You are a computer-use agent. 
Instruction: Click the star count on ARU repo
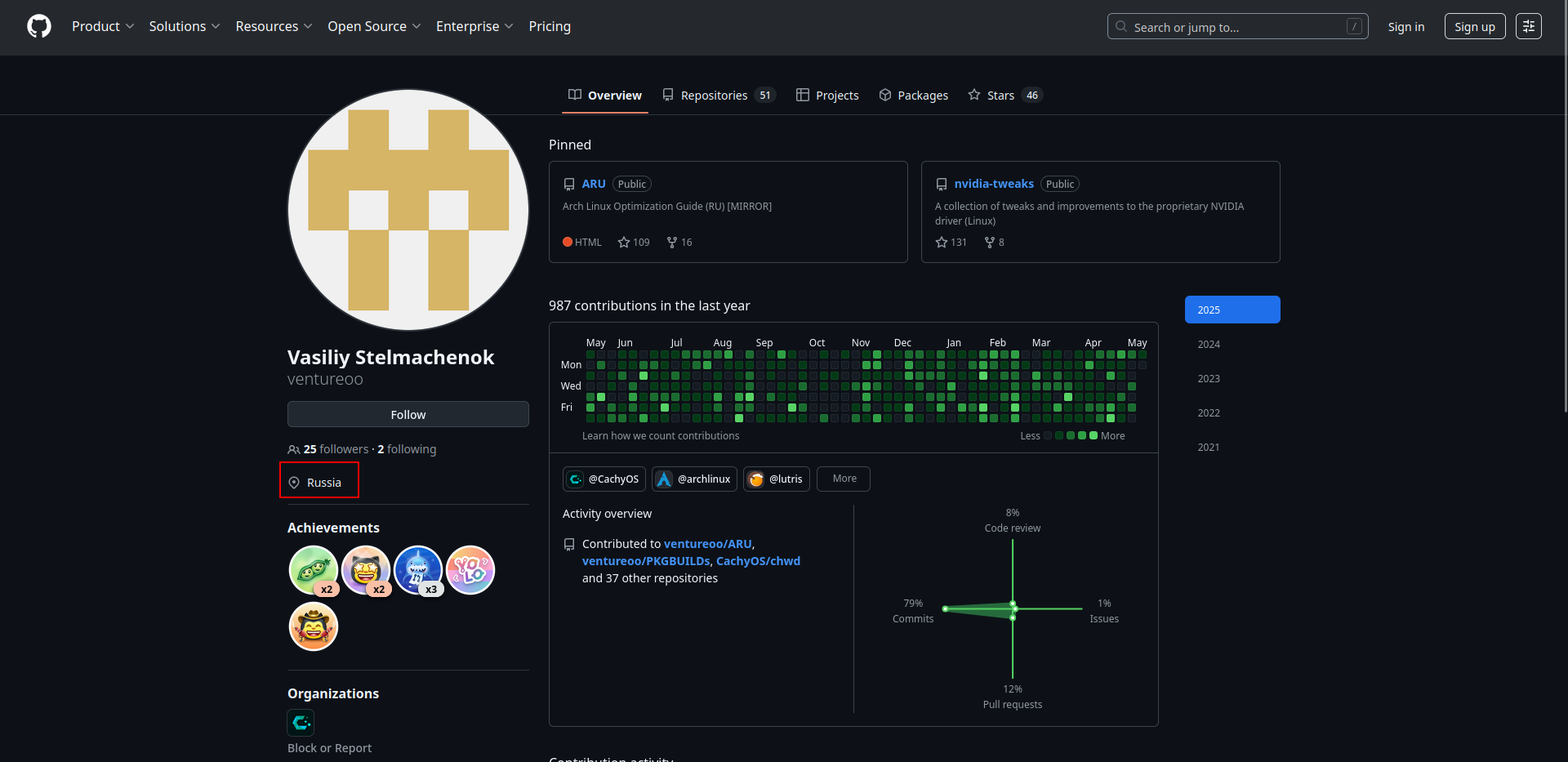(634, 243)
